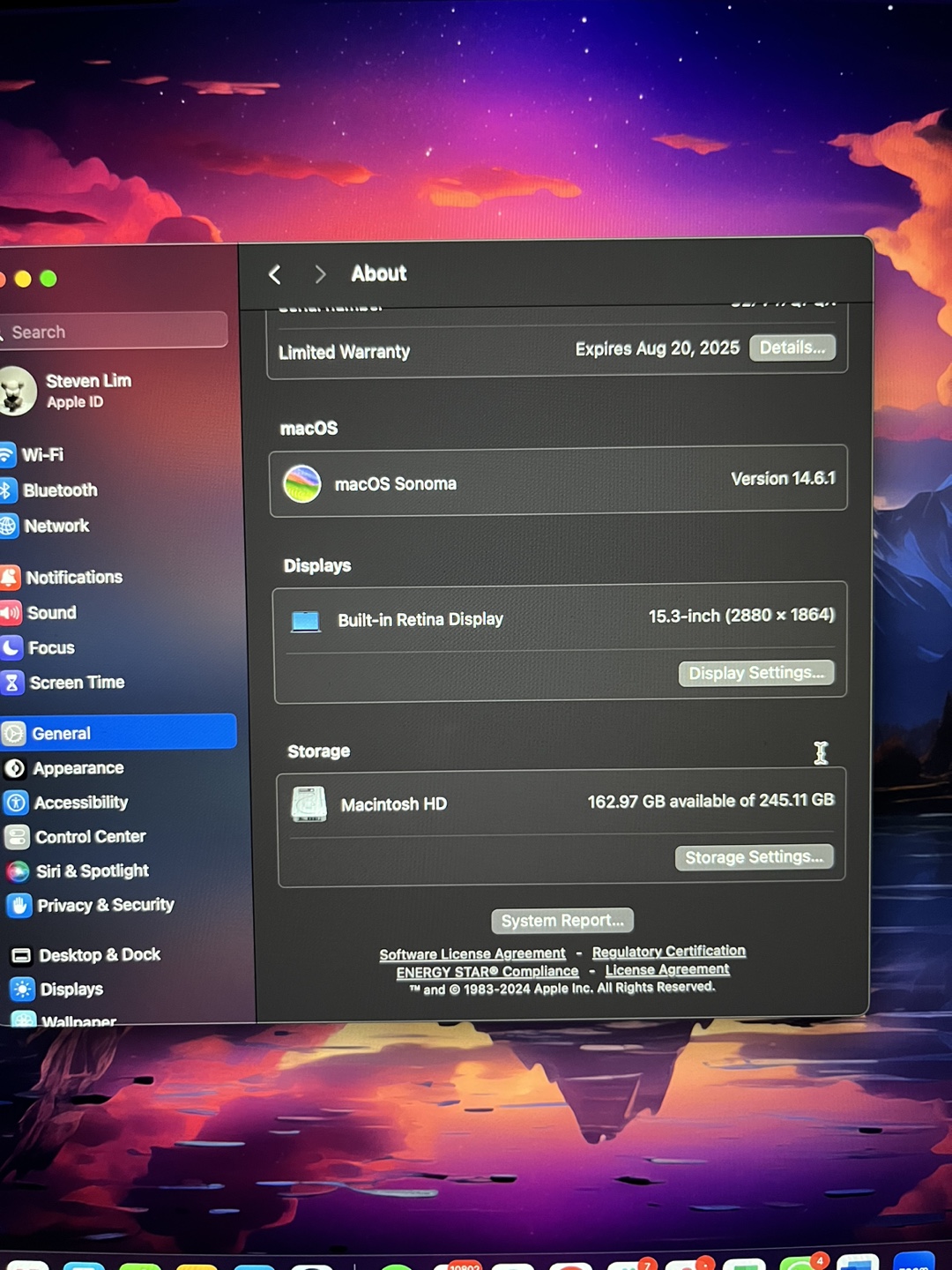952x1270 pixels.
Task: Click the green zoom window button
Action: tap(48, 279)
